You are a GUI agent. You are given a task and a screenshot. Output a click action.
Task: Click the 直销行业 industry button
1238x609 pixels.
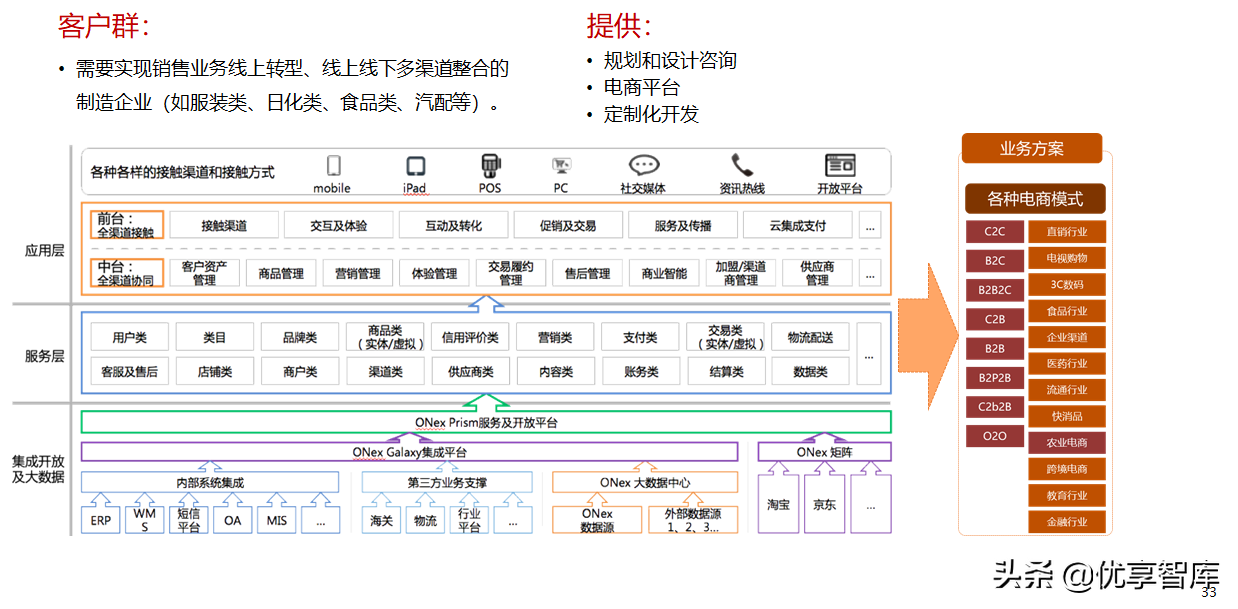pyautogui.click(x=1067, y=232)
